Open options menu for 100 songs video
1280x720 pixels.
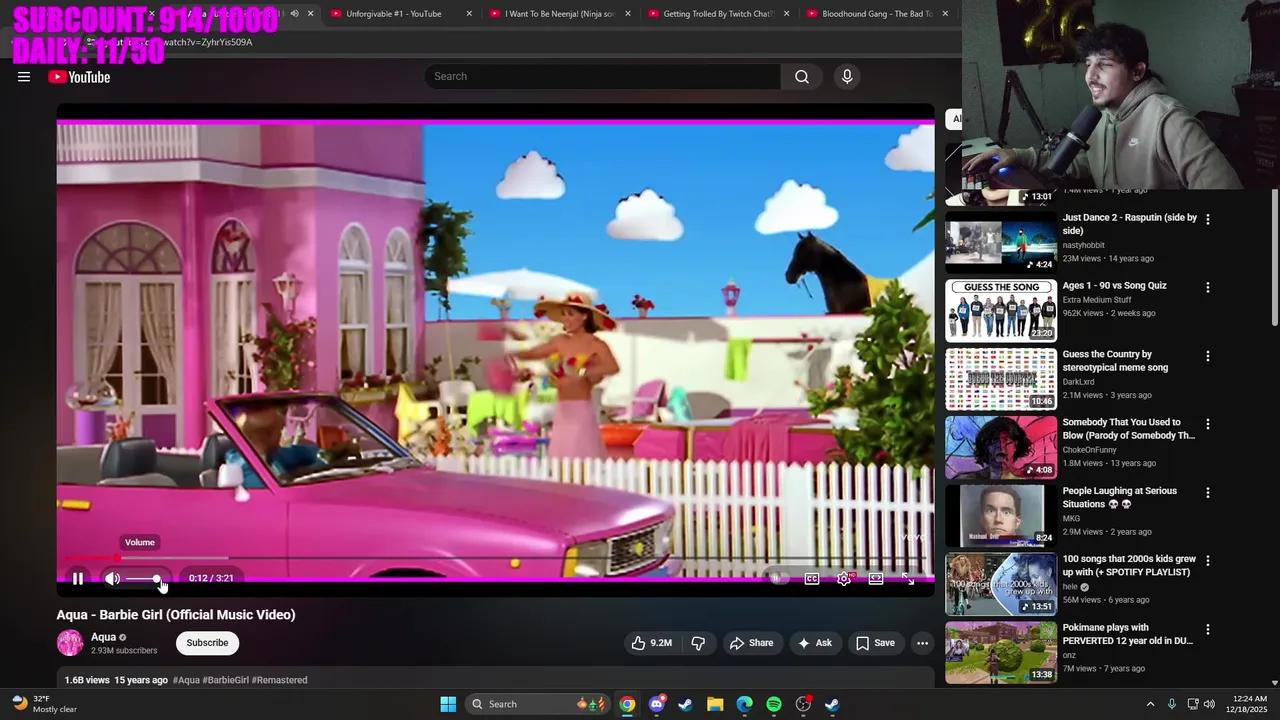click(1208, 561)
